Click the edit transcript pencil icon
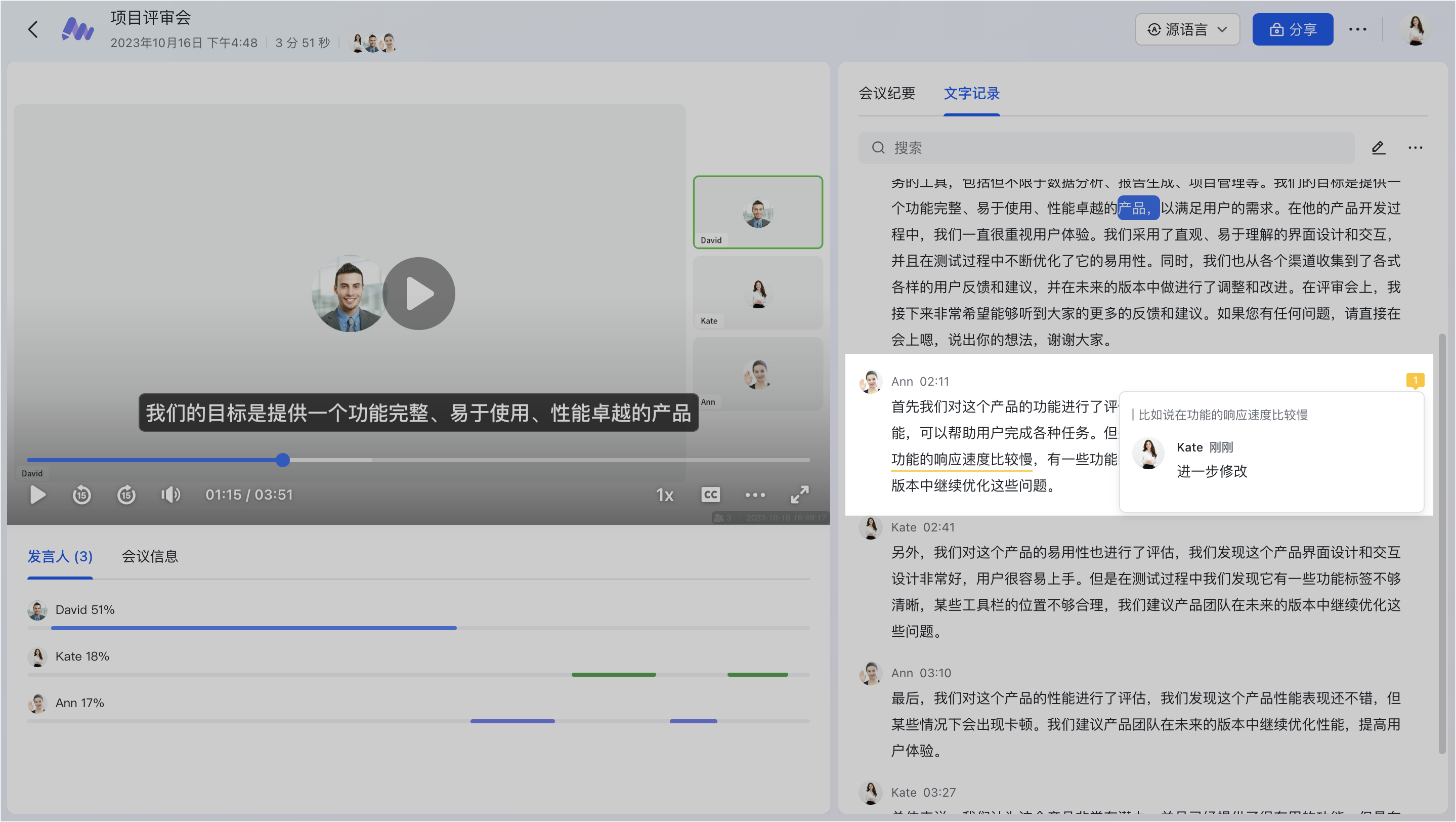The image size is (1456, 822). click(1378, 148)
